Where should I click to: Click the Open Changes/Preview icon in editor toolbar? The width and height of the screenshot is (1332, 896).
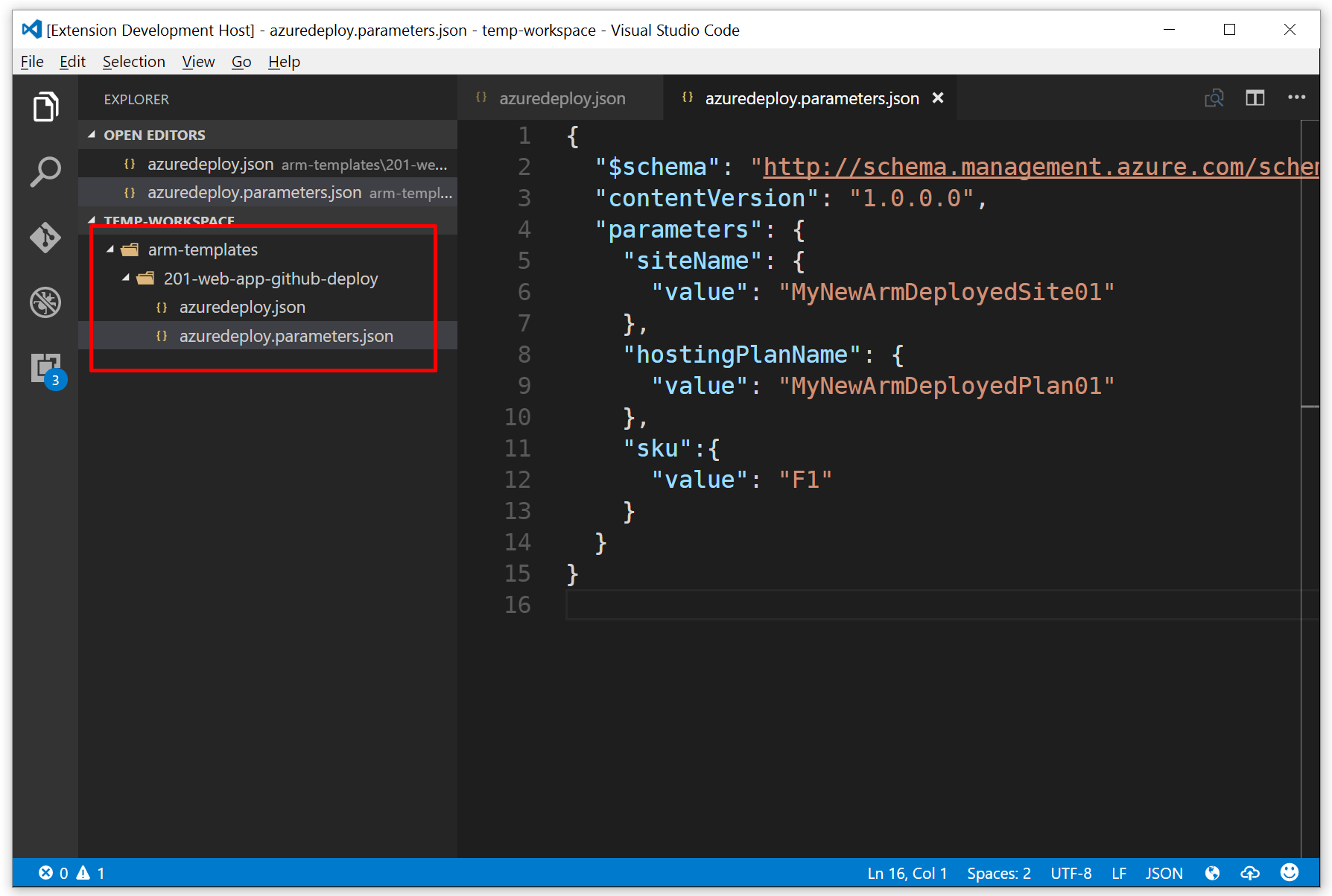[1214, 98]
